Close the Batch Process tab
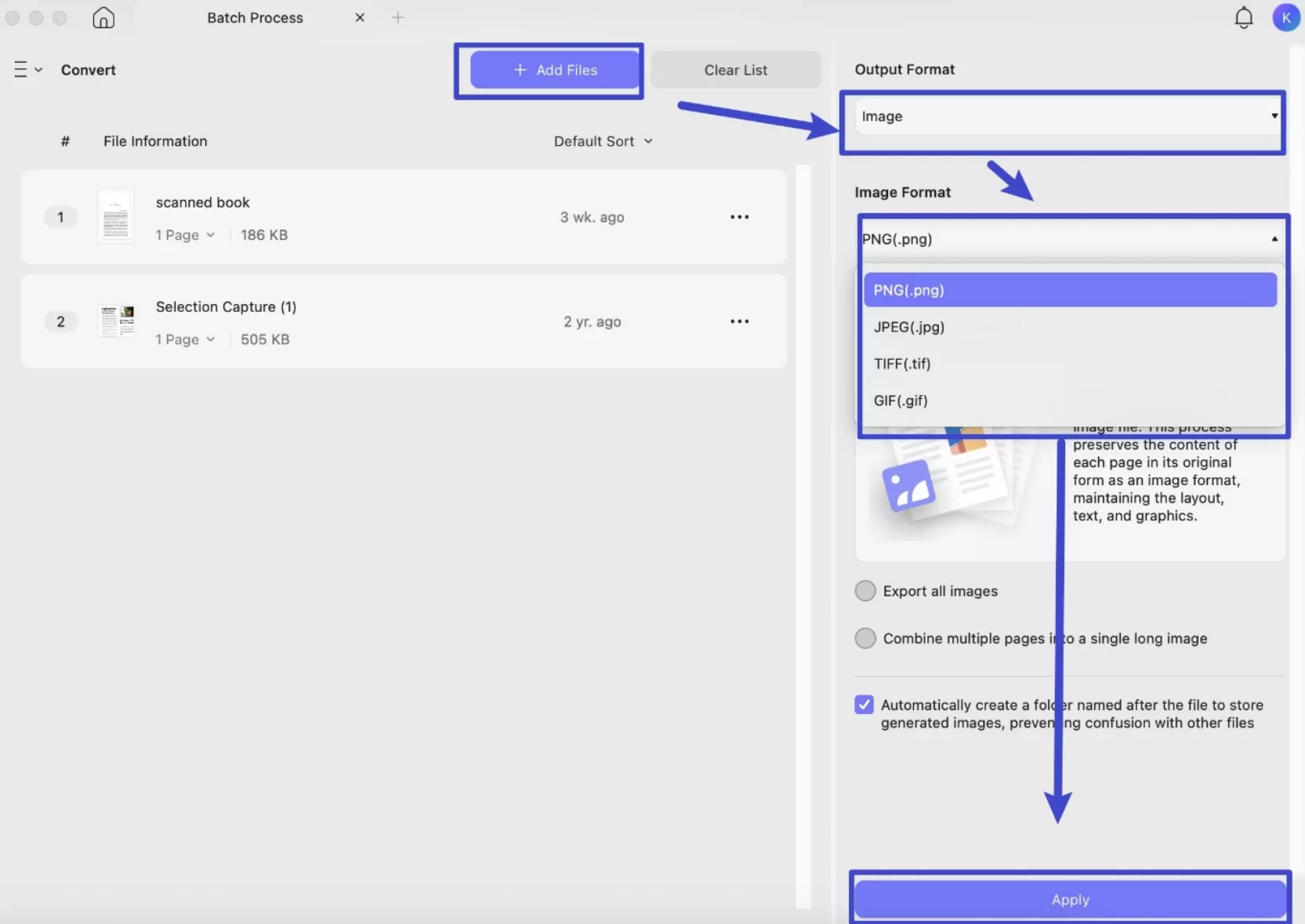 [360, 16]
